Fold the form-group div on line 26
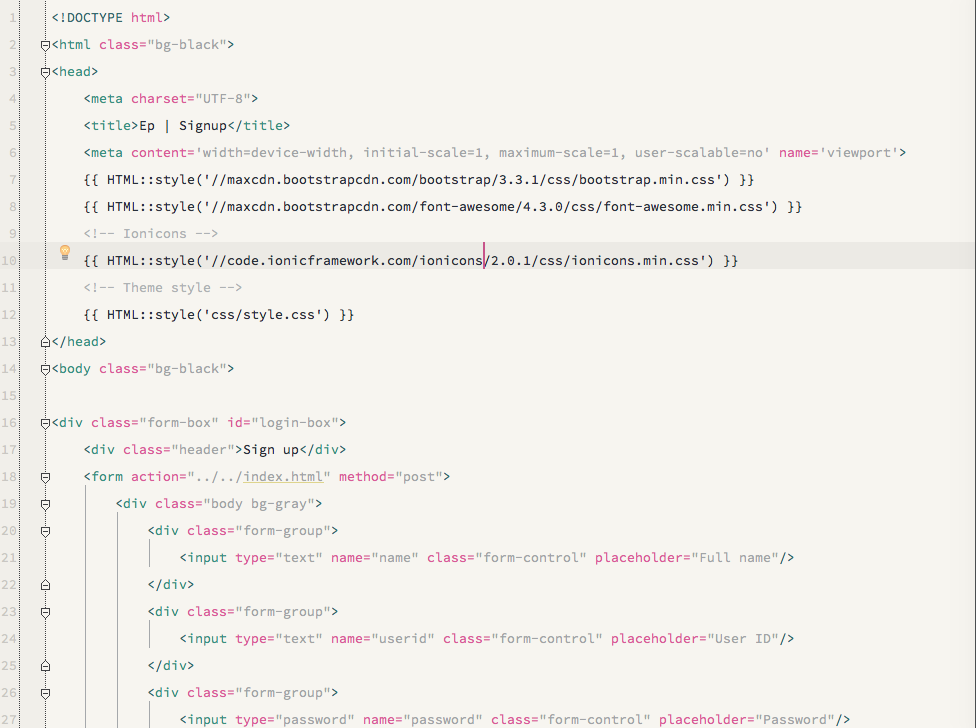976x728 pixels. click(45, 693)
